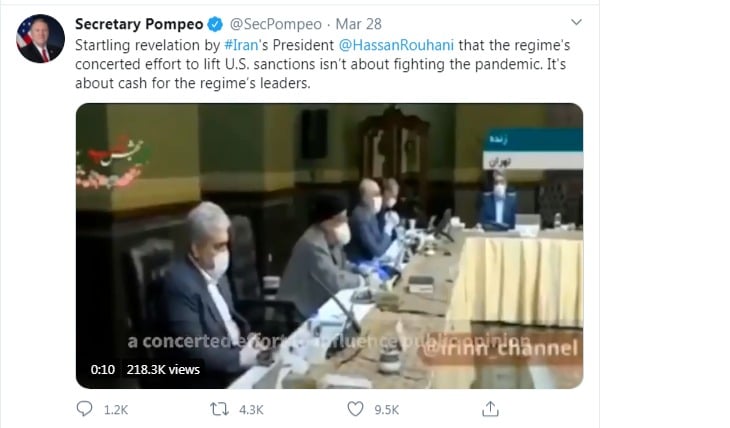Click the reply speech bubble icon
The image size is (730, 428).
(84, 409)
